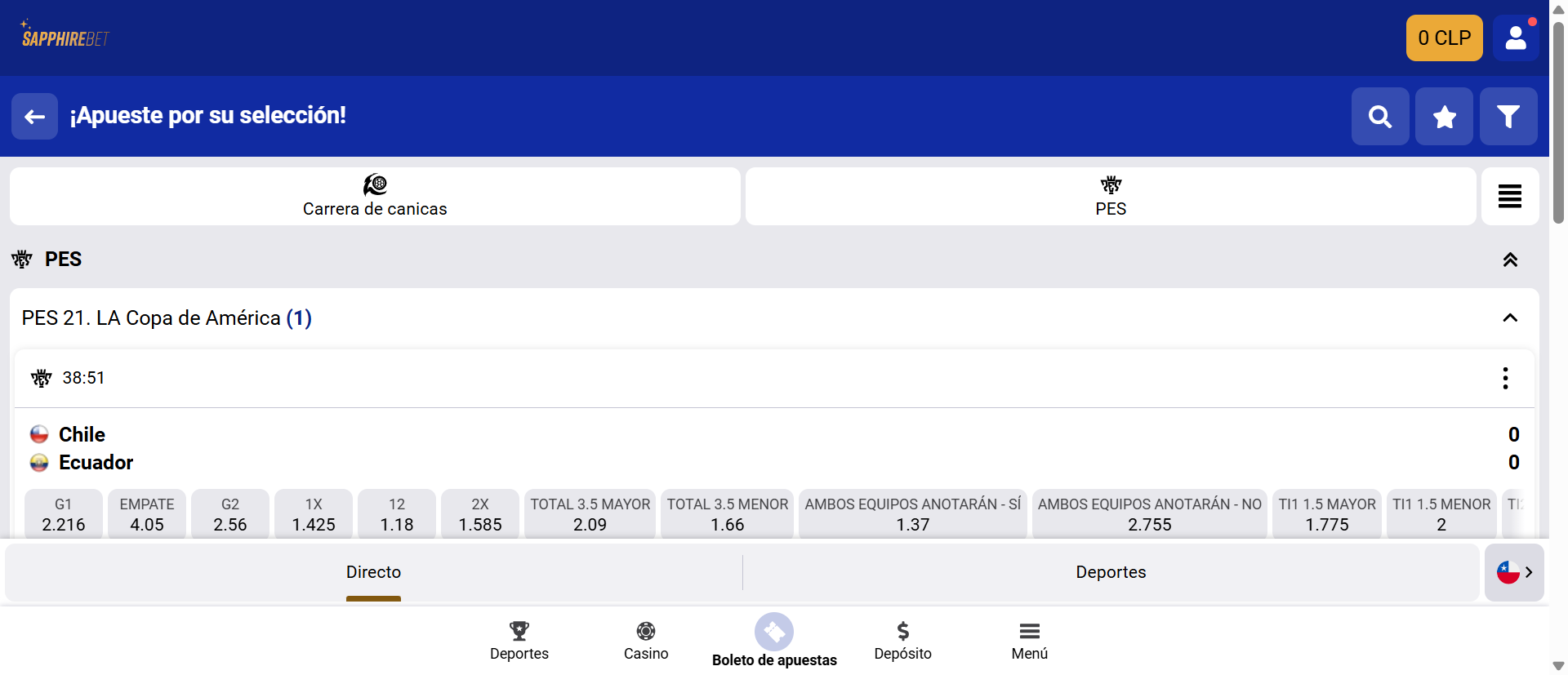
Task: Select TI1 1.5 MENOR odds 2
Action: click(1441, 514)
